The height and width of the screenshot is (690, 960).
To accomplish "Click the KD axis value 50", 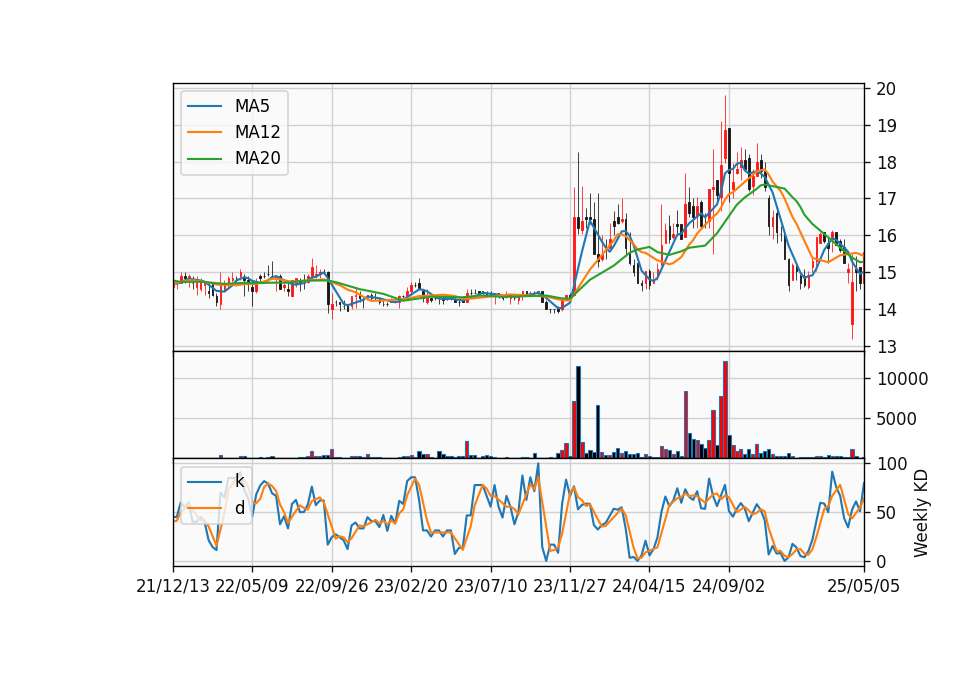I will [x=886, y=512].
